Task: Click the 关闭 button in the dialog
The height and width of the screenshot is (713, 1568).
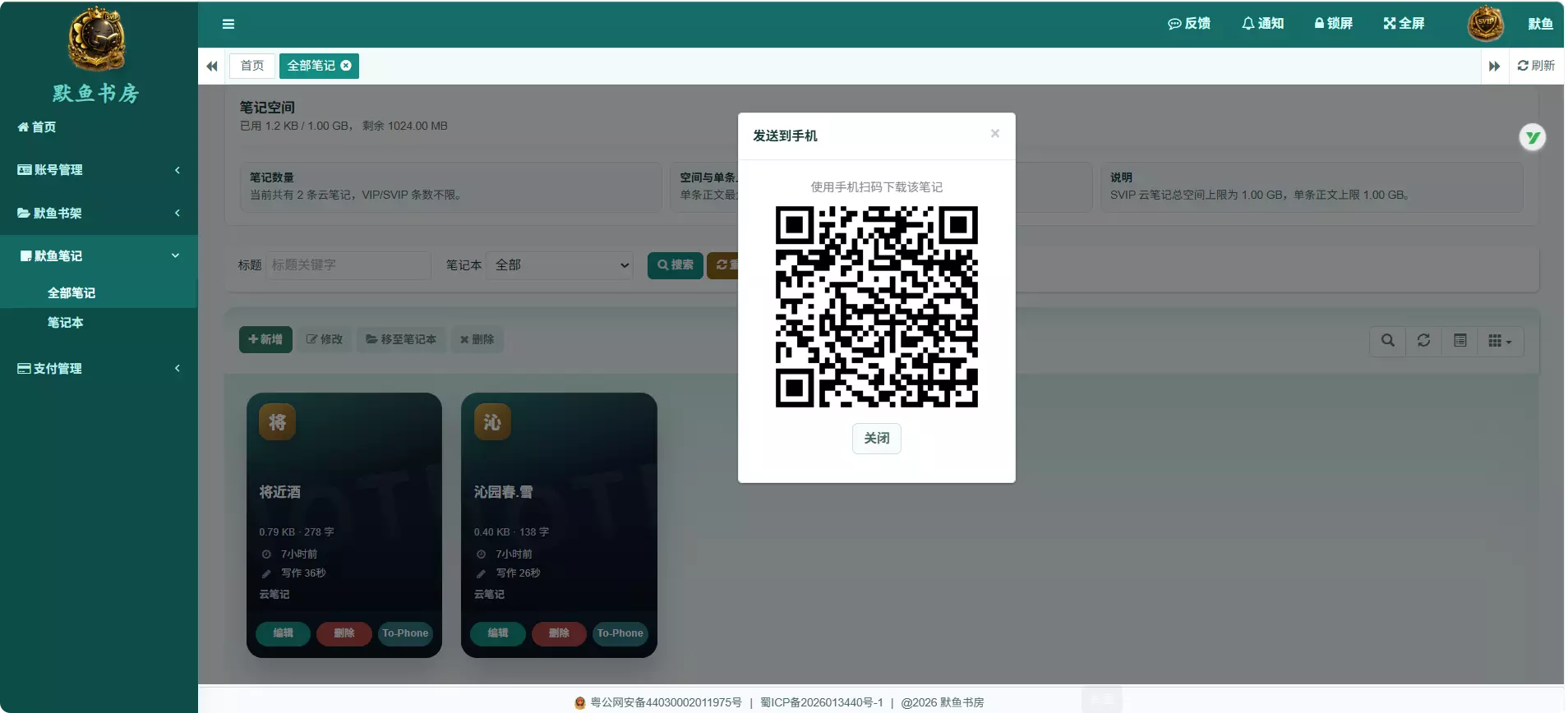Action: tap(877, 438)
